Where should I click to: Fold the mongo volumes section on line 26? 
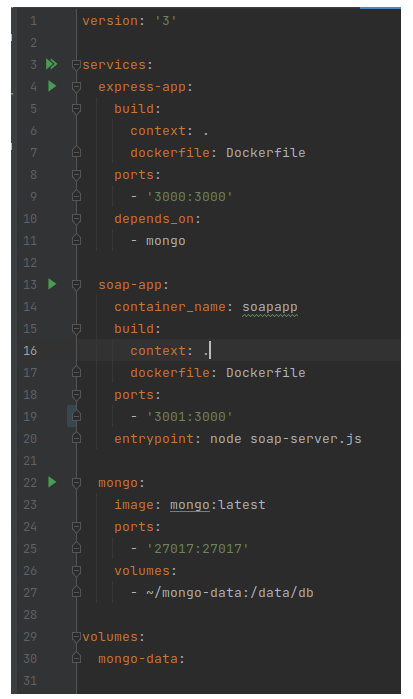tap(76, 571)
